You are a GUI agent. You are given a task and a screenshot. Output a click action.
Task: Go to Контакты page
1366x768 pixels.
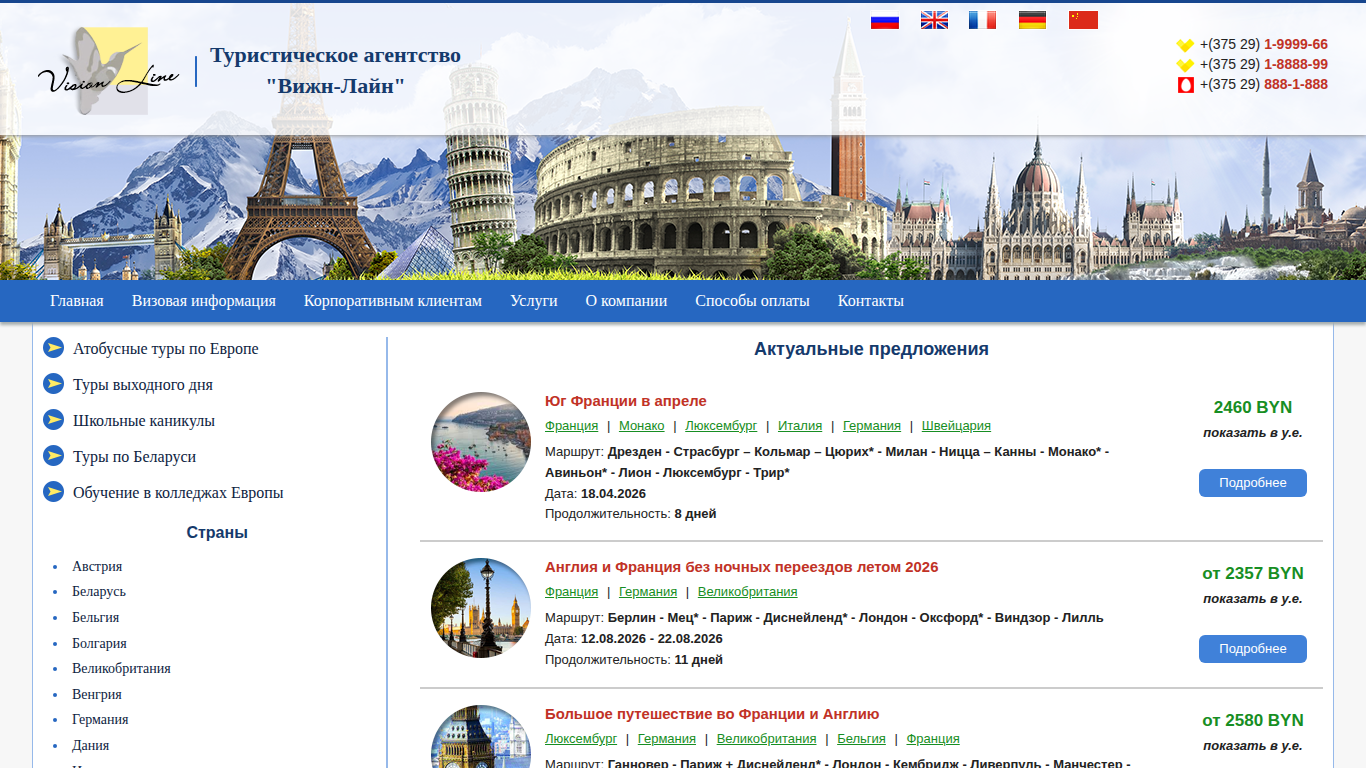[871, 301]
